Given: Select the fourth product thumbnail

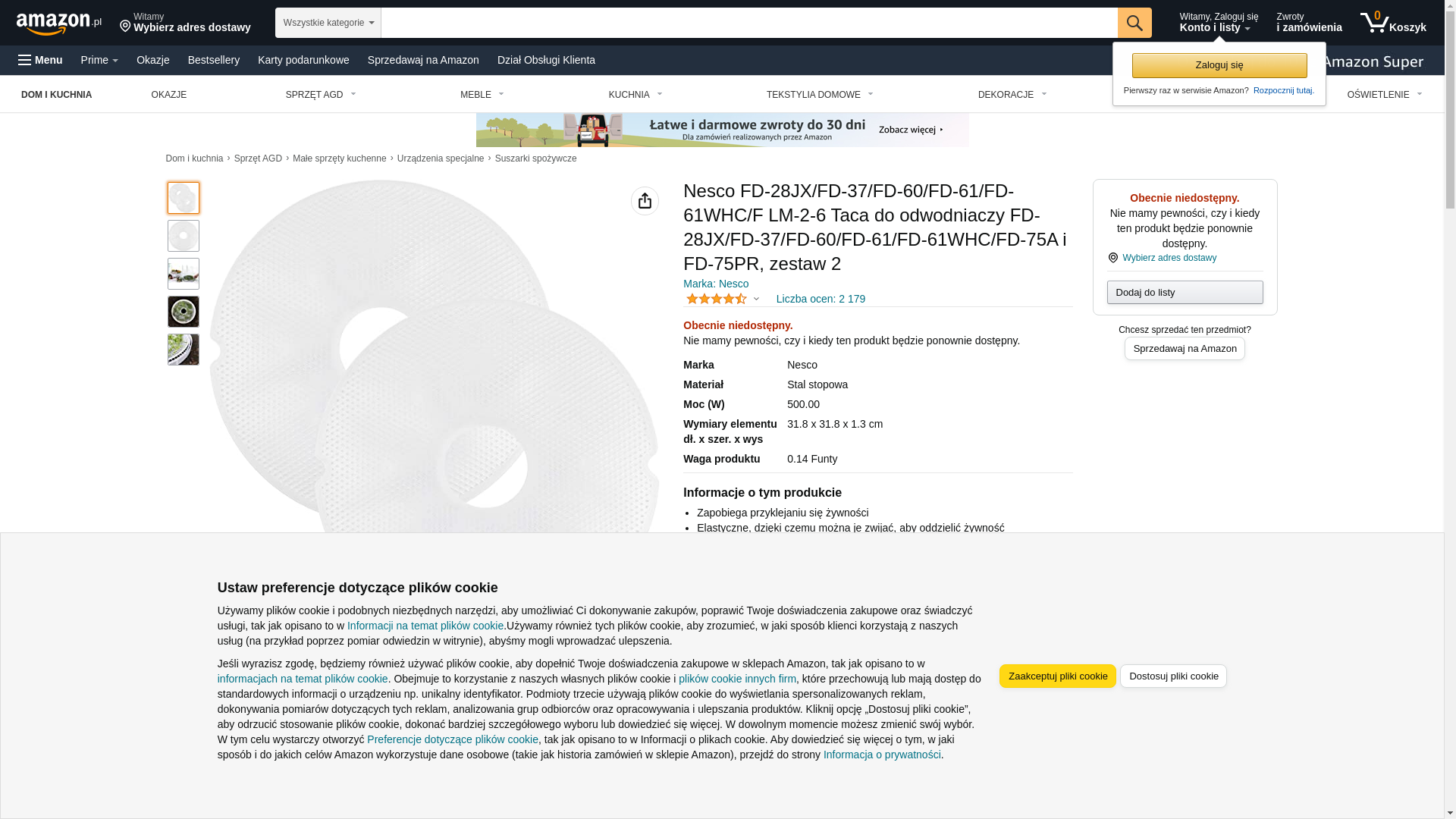Looking at the screenshot, I should tap(184, 312).
